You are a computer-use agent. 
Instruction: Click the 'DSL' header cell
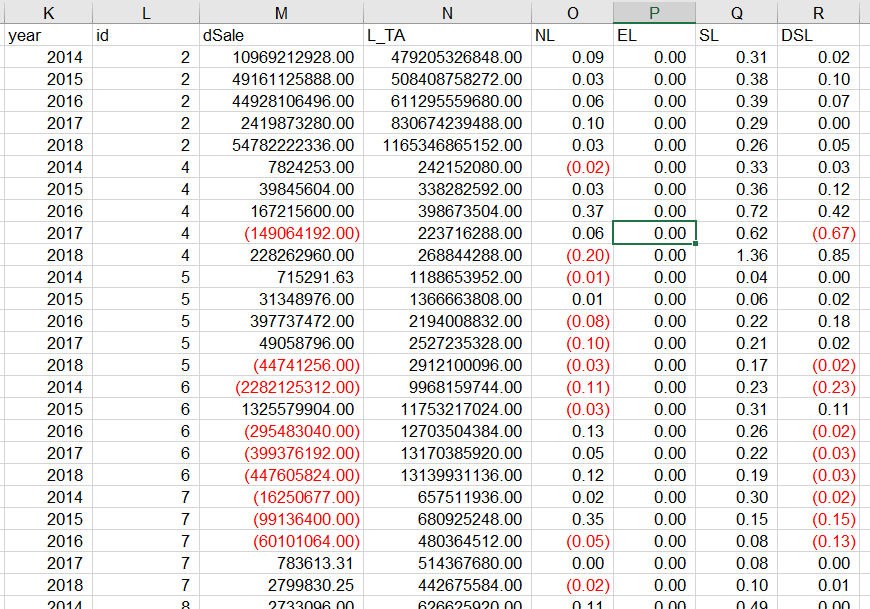[818, 35]
